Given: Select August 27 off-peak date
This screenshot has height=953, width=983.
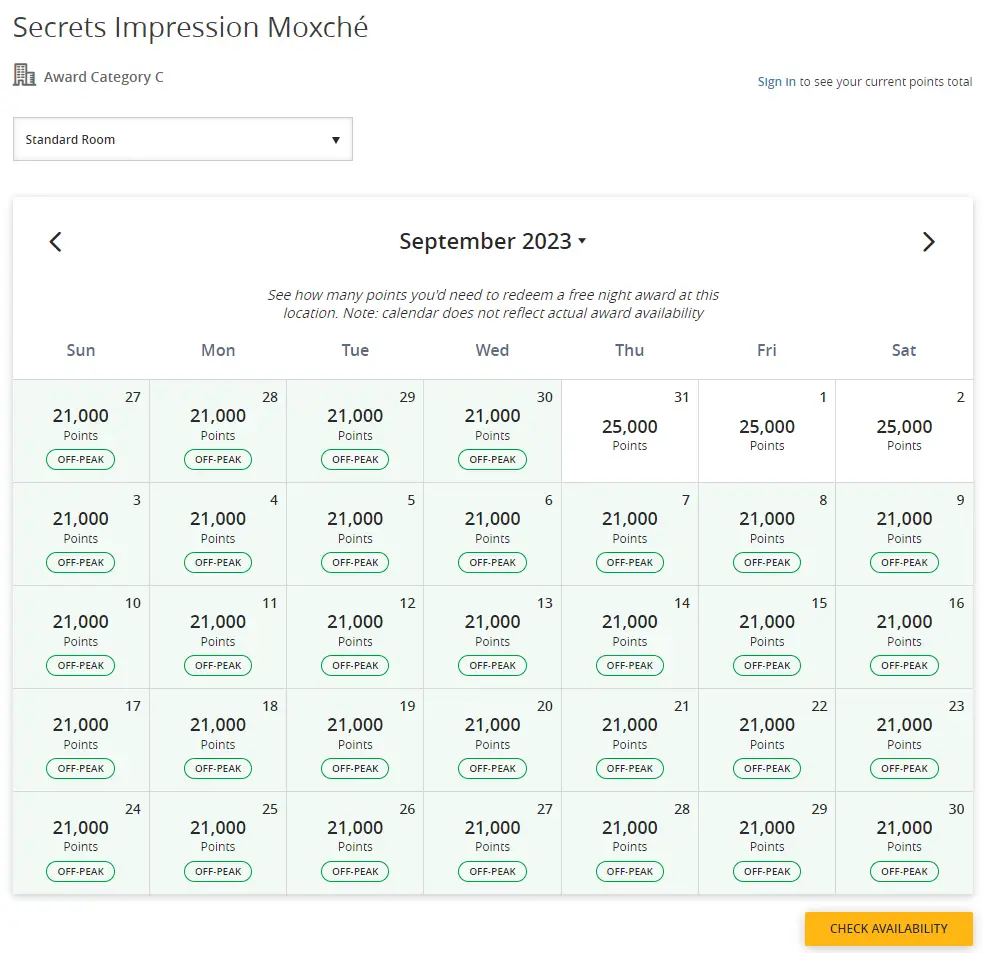Looking at the screenshot, I should [x=81, y=430].
